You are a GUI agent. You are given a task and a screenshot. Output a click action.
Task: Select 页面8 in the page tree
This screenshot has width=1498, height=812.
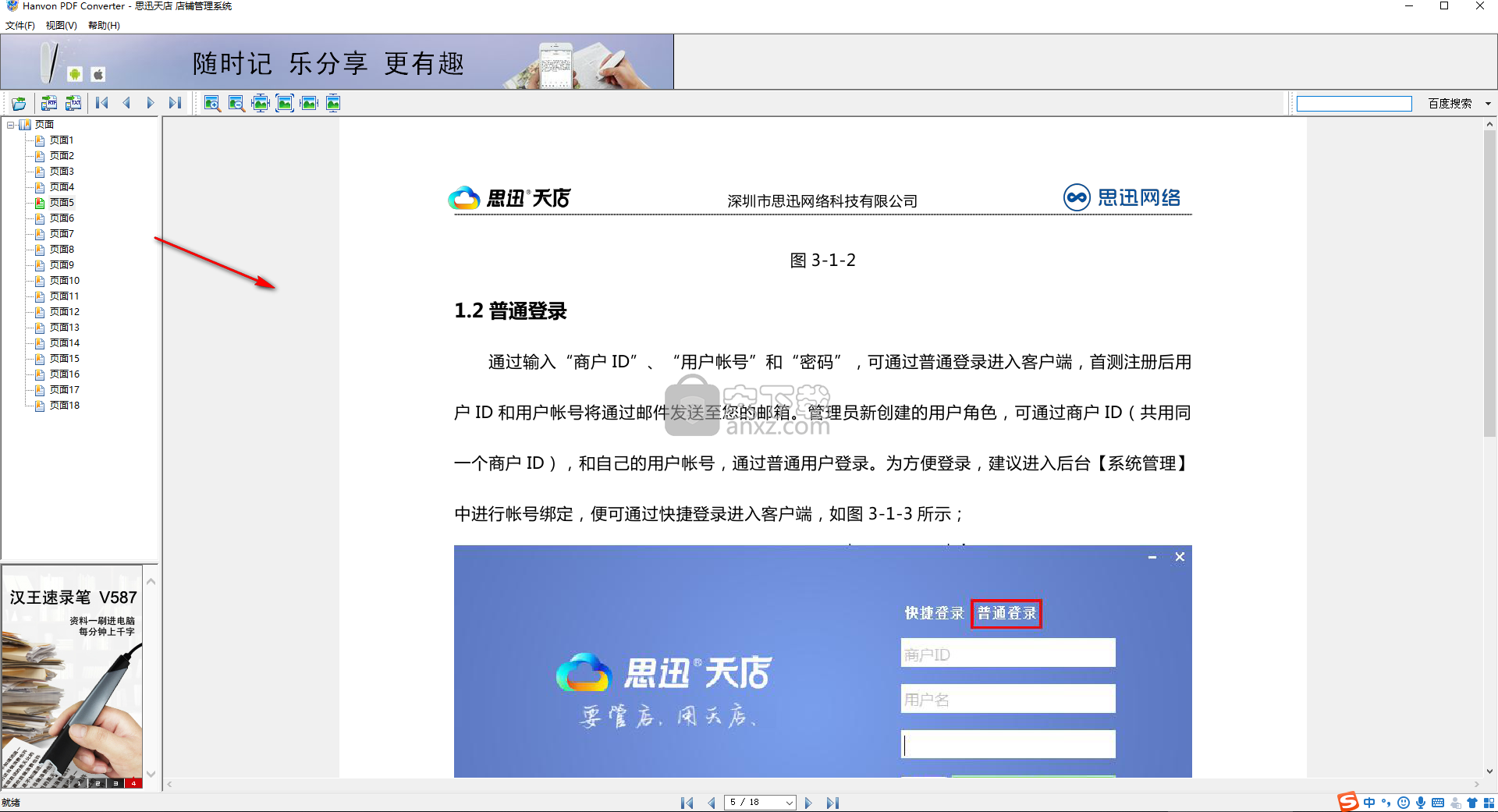pos(62,250)
